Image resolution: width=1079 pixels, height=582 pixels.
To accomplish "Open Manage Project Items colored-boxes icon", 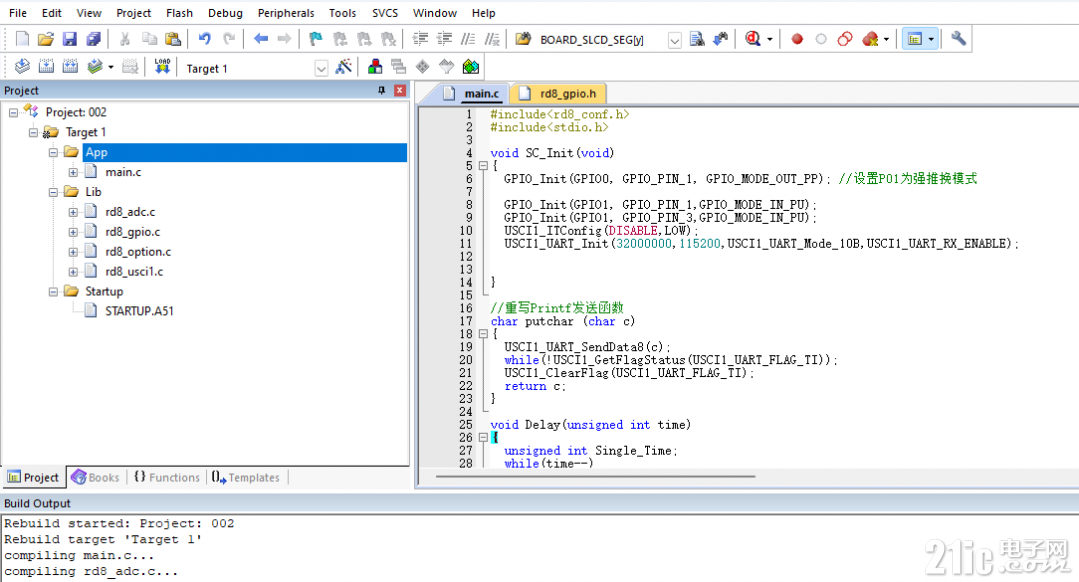I will [x=375, y=67].
